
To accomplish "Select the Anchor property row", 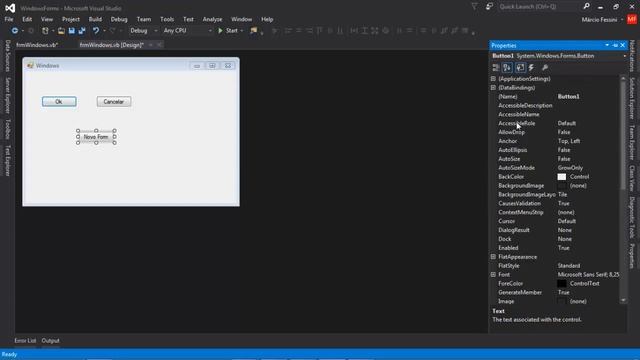I will click(x=555, y=141).
